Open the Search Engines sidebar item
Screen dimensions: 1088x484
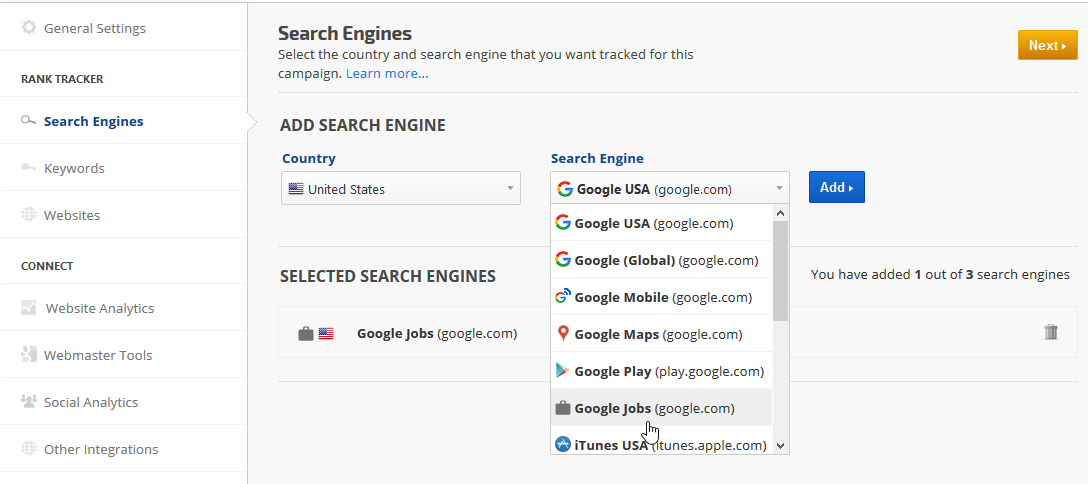point(93,121)
